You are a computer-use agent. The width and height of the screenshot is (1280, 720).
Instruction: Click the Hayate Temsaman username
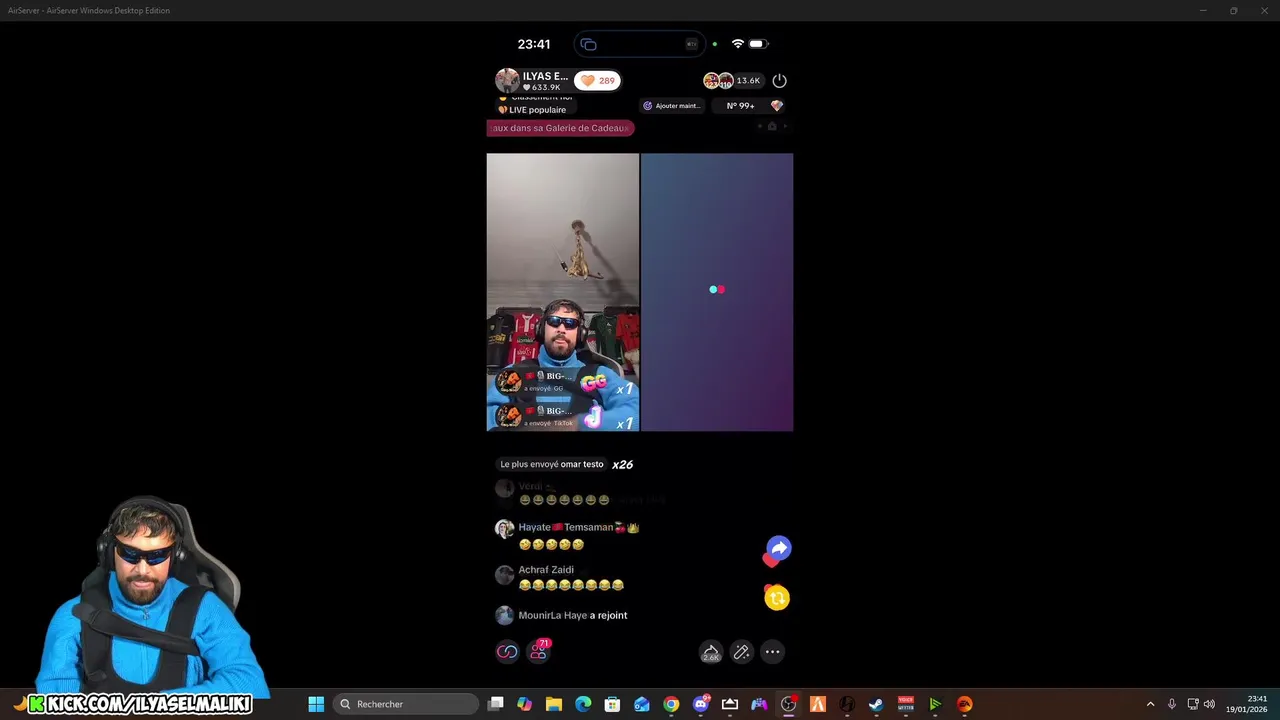click(x=578, y=527)
